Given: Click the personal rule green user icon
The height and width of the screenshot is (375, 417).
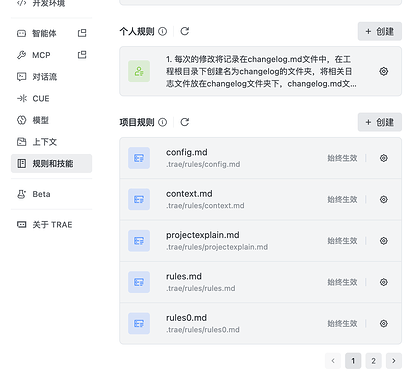Looking at the screenshot, I should (x=139, y=71).
